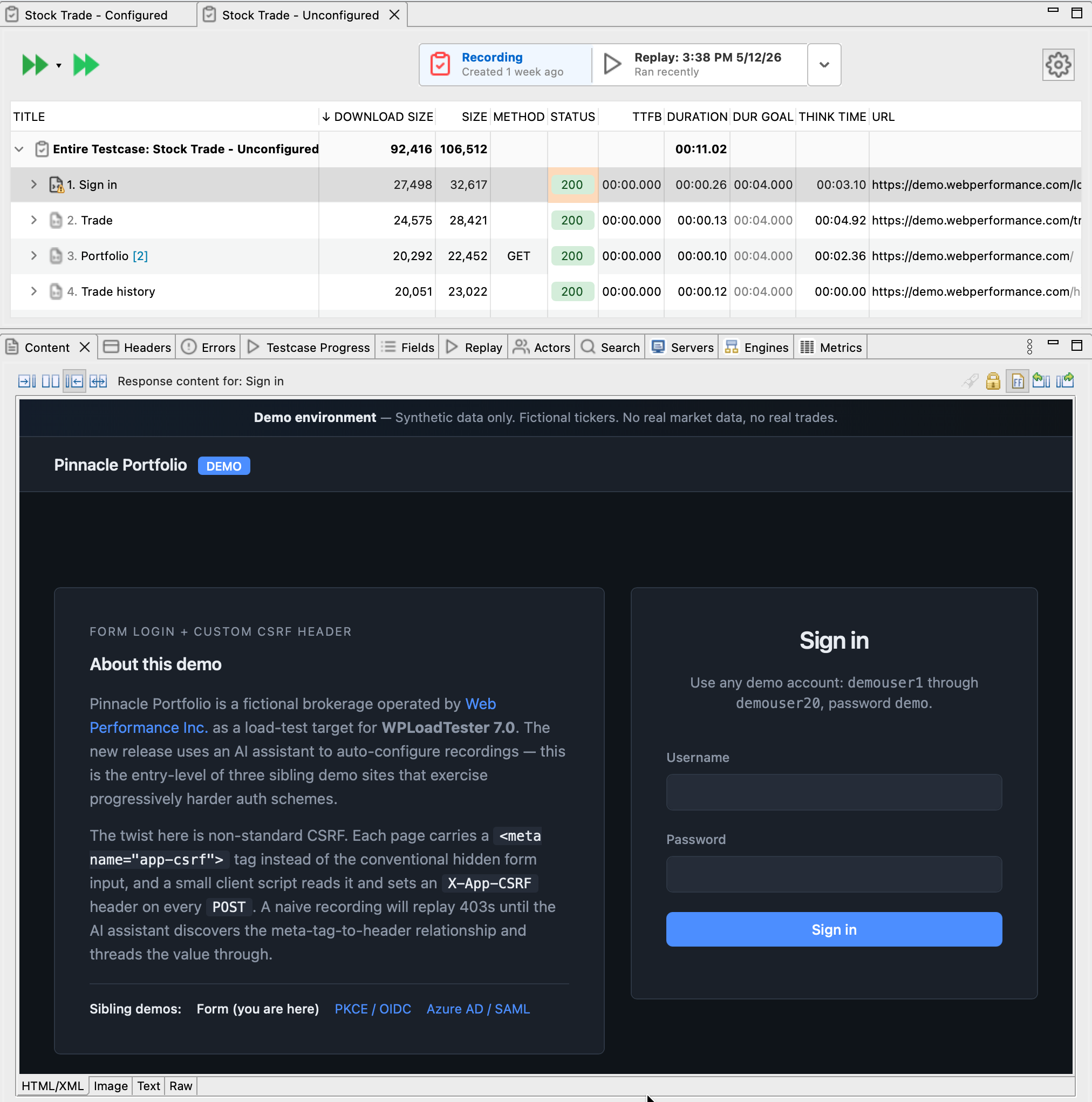Viewport: 1092px width, 1102px height.
Task: Open the settings gear at the top right
Action: pos(1058,65)
